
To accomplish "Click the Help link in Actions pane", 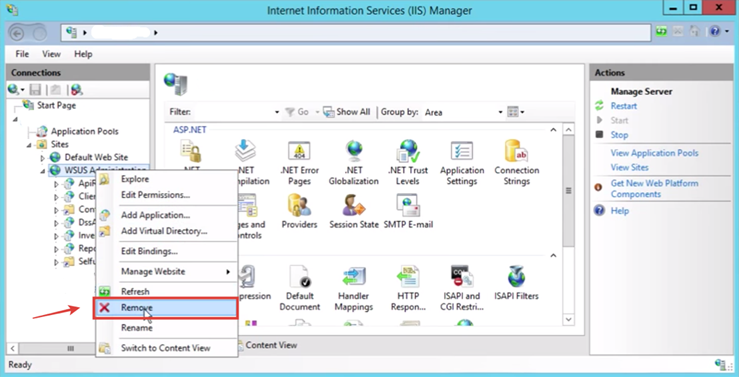I will tap(620, 211).
